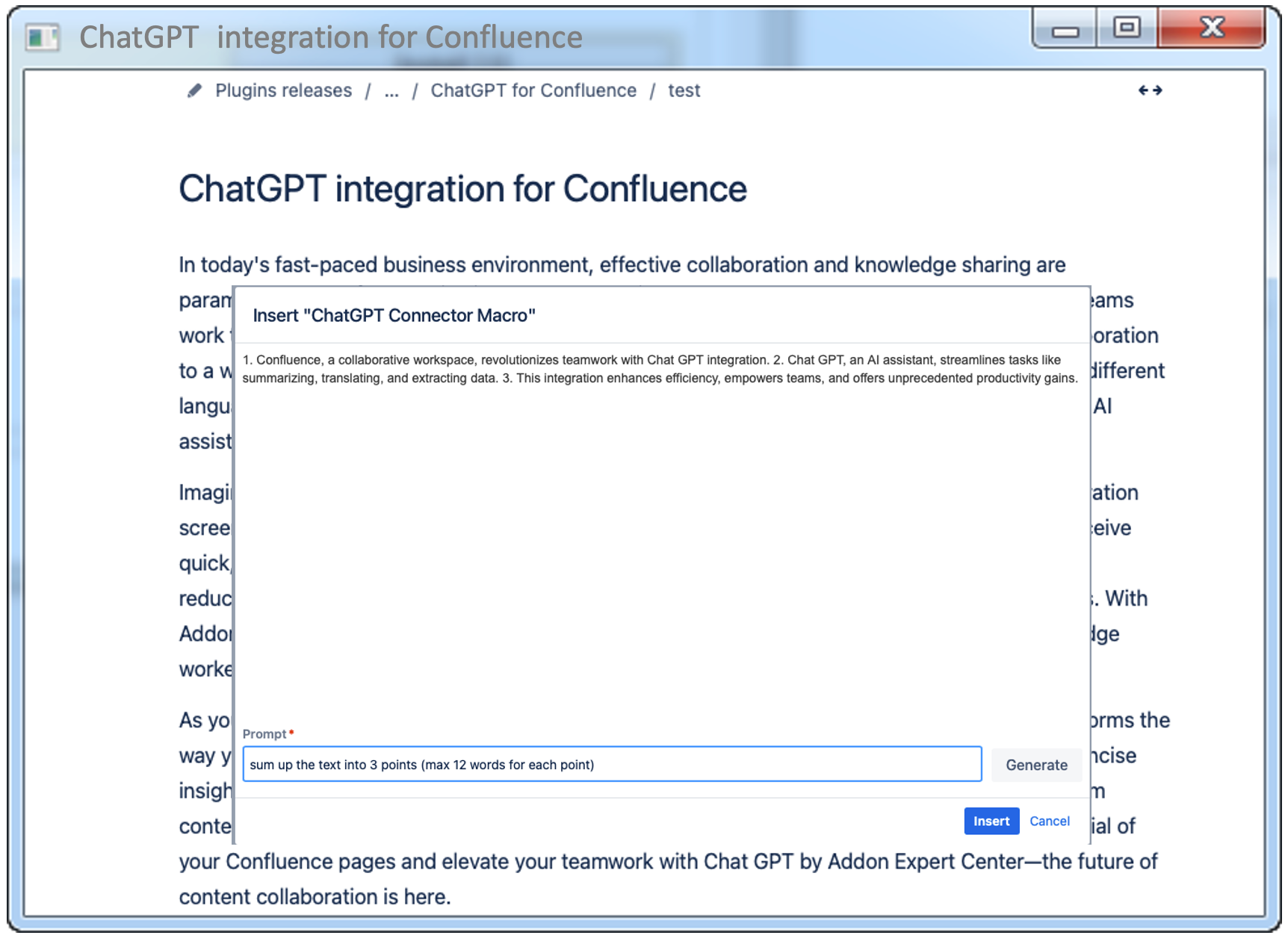Image resolution: width=1288 pixels, height=941 pixels.
Task: Minimize the window
Action: 1065,30
